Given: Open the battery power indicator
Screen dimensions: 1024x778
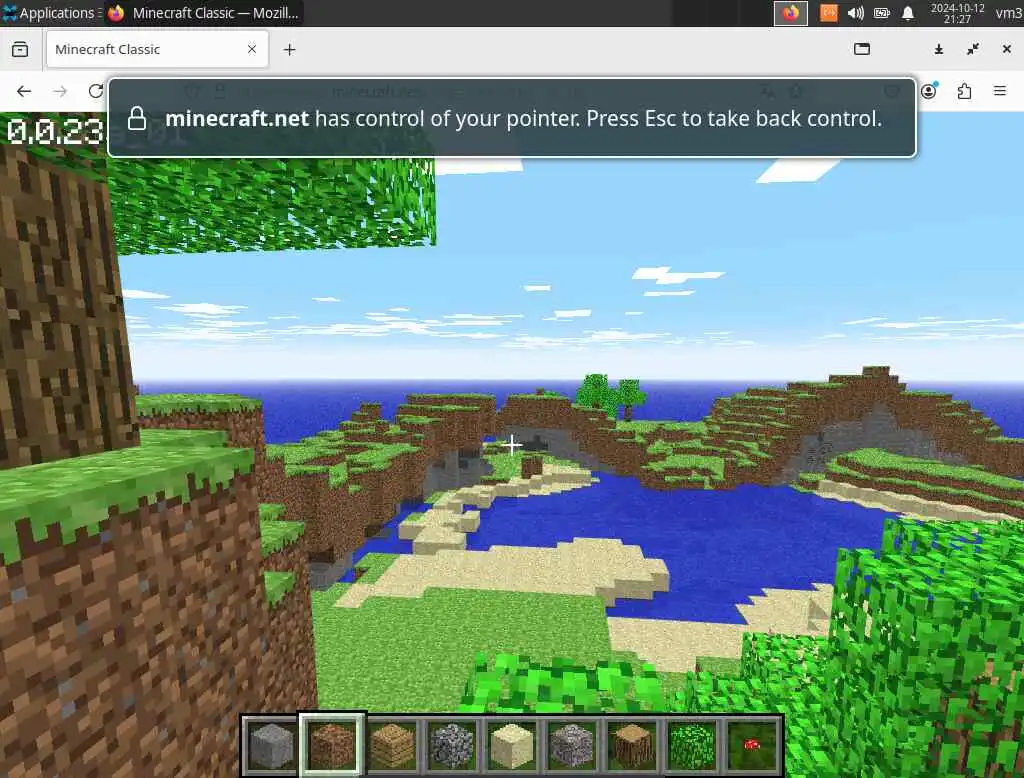Looking at the screenshot, I should (882, 13).
